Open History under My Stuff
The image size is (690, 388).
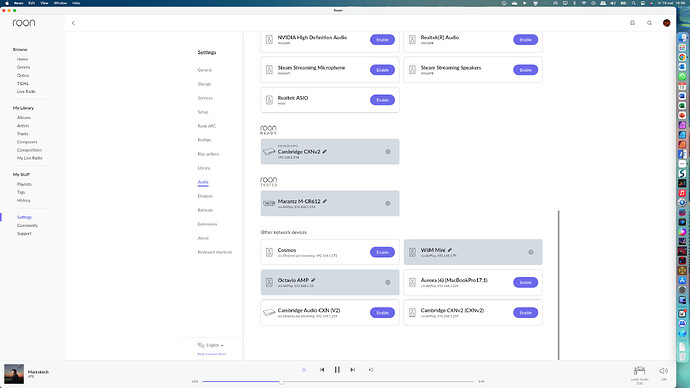[24, 201]
